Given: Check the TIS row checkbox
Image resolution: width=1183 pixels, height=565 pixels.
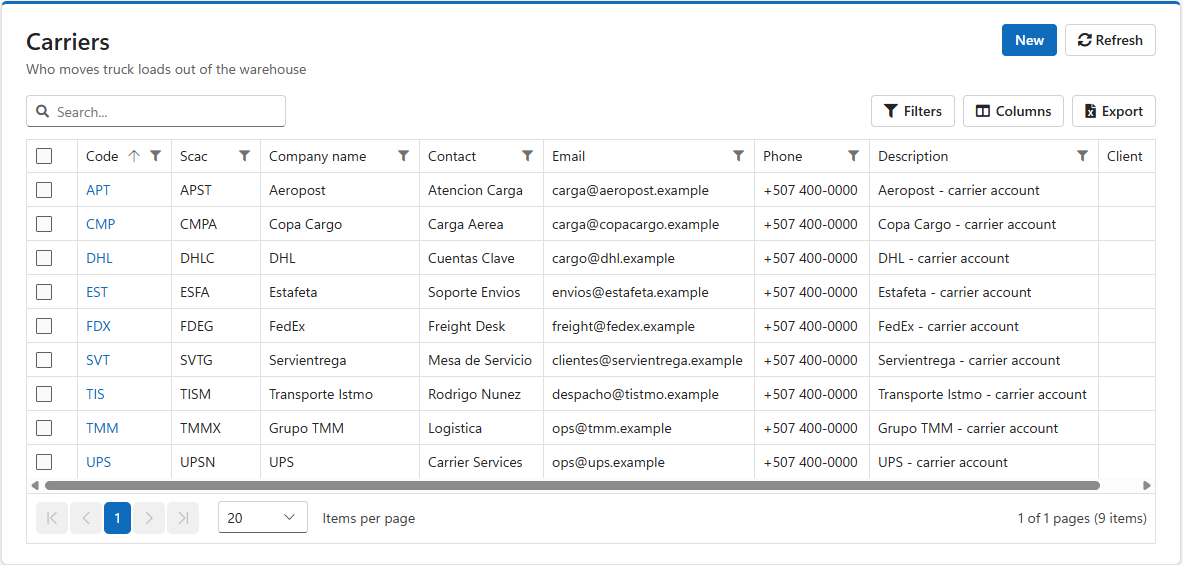Looking at the screenshot, I should [x=44, y=394].
